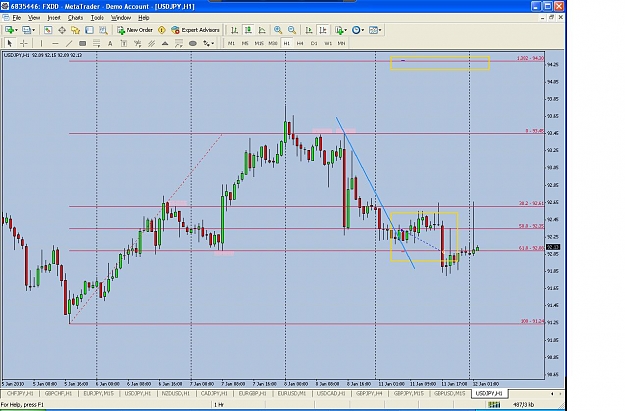
Task: Switch chart to Candlesticks mode
Action: tap(248, 30)
